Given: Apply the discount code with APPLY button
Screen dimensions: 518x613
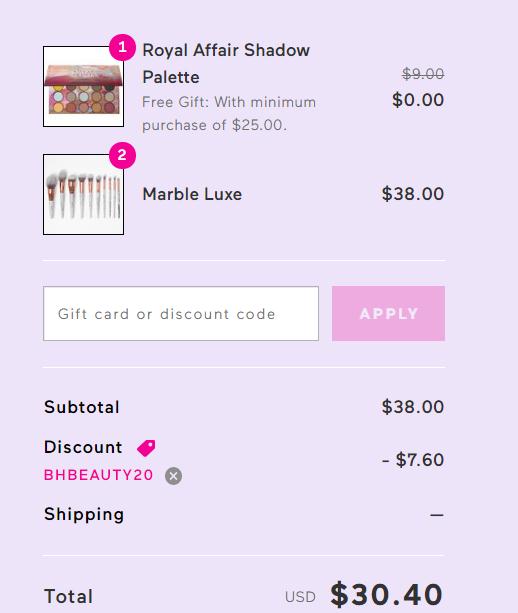Looking at the screenshot, I should coord(389,314).
